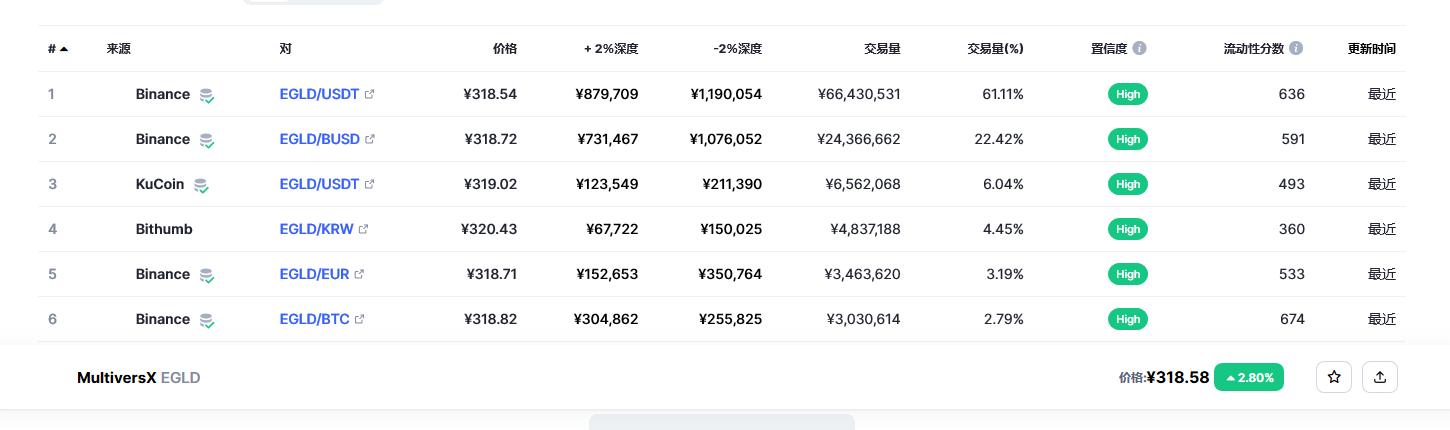Sort by the +2%深度 column header

(611, 48)
